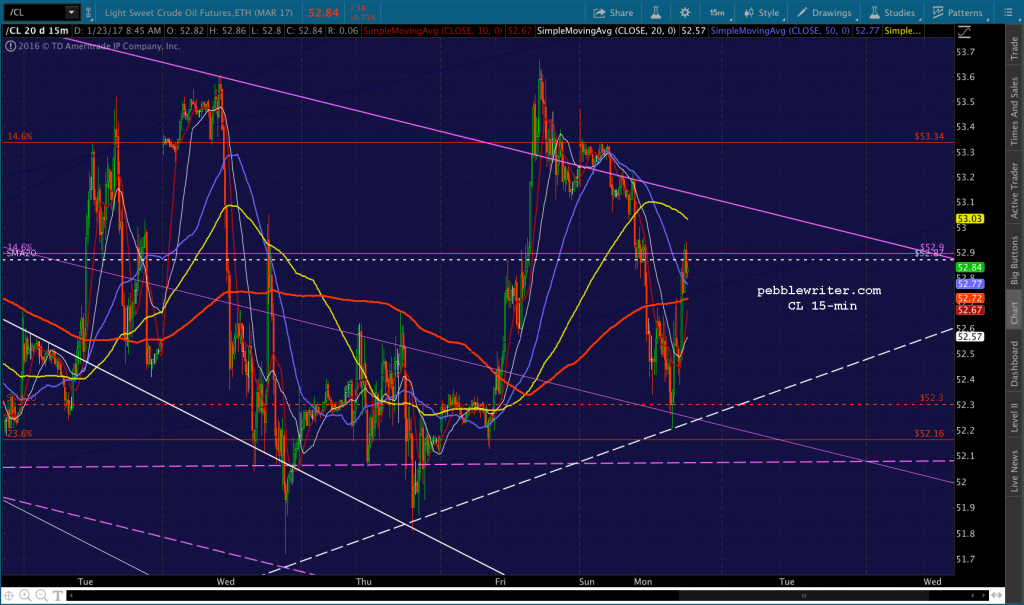This screenshot has width=1024, height=605.
Task: Click the green 52.84 price bubble on axis
Action: pyautogui.click(x=970, y=267)
